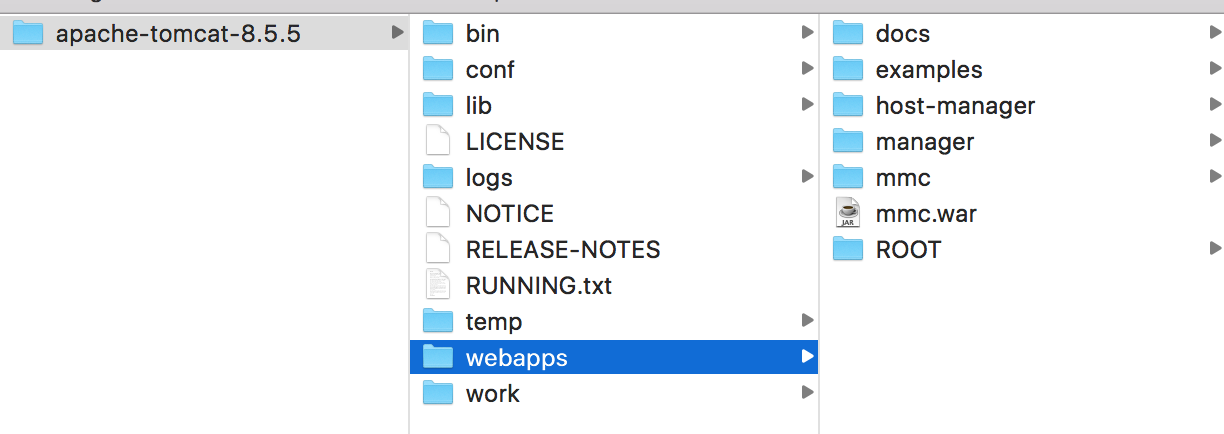Click the examples folder icon

pos(848,70)
